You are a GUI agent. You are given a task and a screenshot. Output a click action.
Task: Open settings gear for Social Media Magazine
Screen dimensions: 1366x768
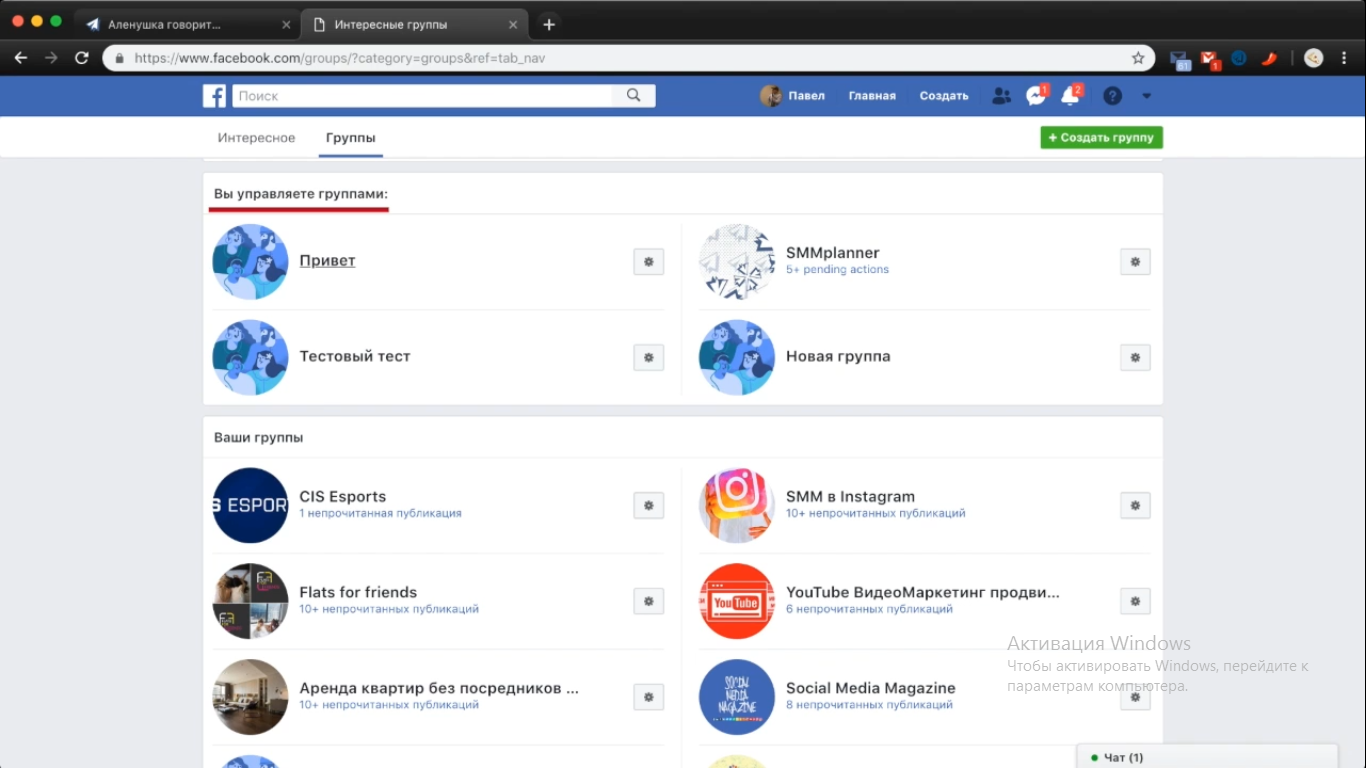pos(1135,697)
